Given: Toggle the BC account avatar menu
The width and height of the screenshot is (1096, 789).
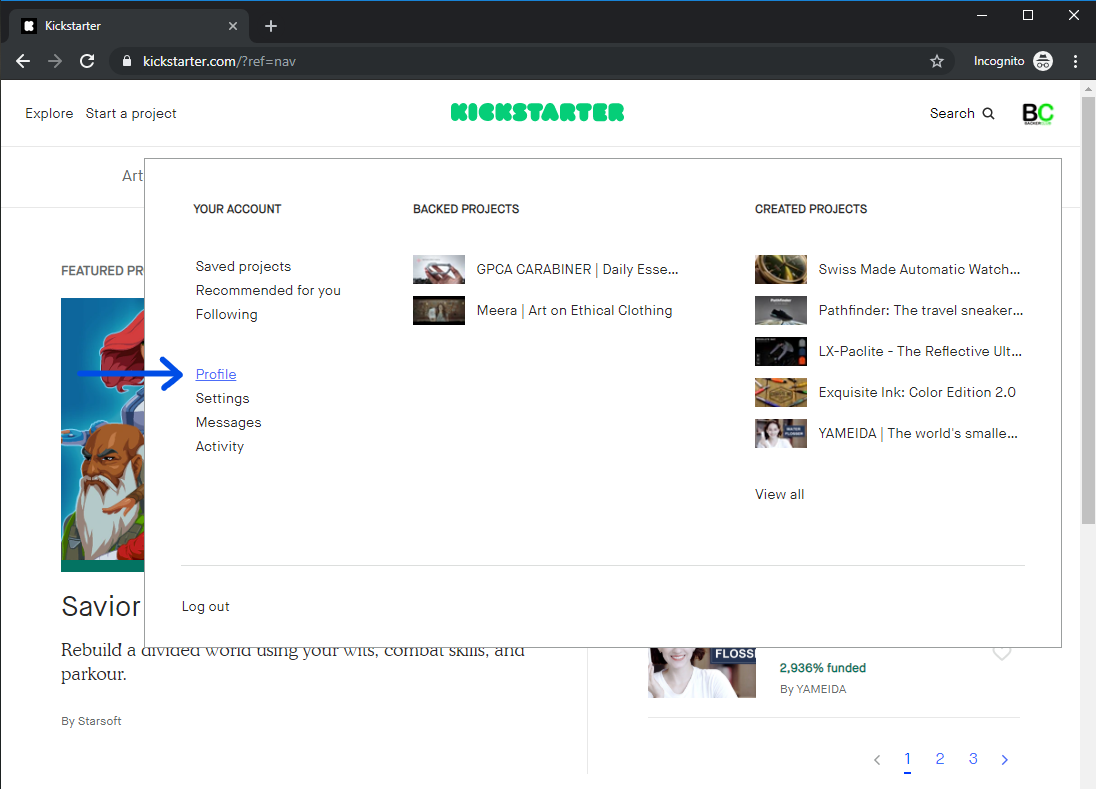Looking at the screenshot, I should (x=1038, y=113).
